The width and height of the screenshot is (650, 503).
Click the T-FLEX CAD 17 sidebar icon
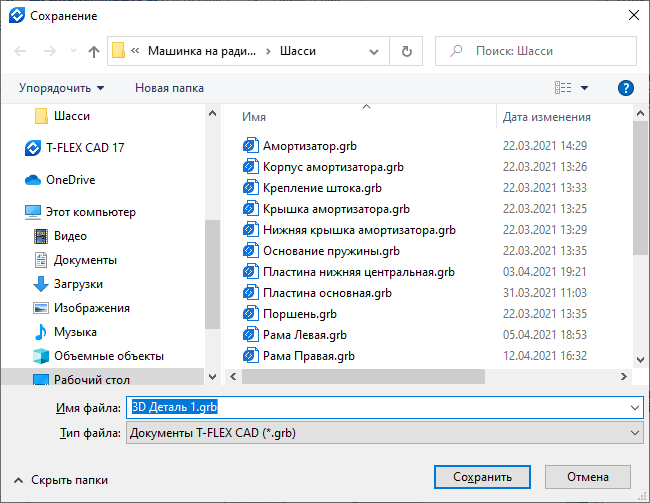[33, 148]
